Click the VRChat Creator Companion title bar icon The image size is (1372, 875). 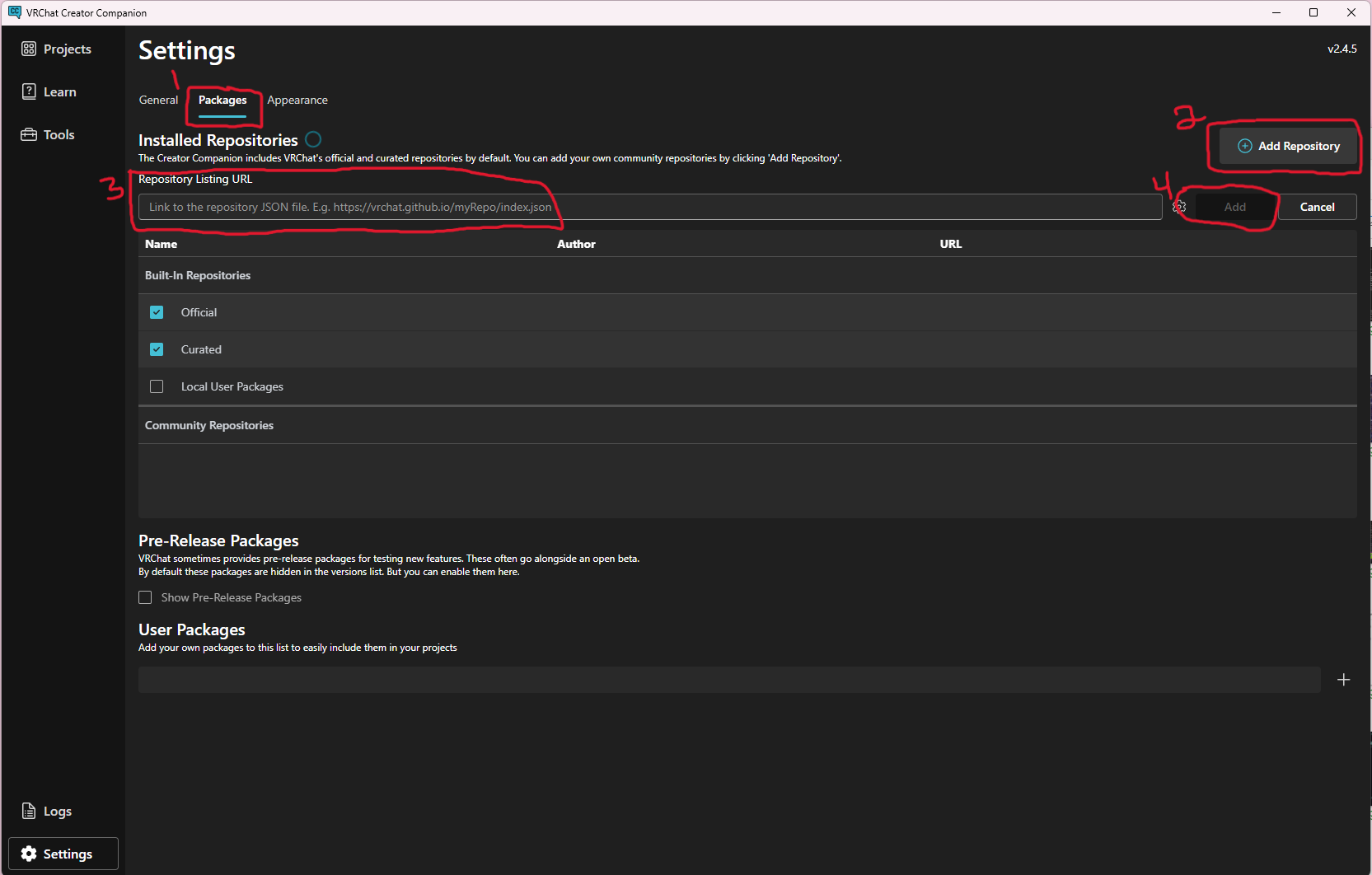click(x=14, y=12)
